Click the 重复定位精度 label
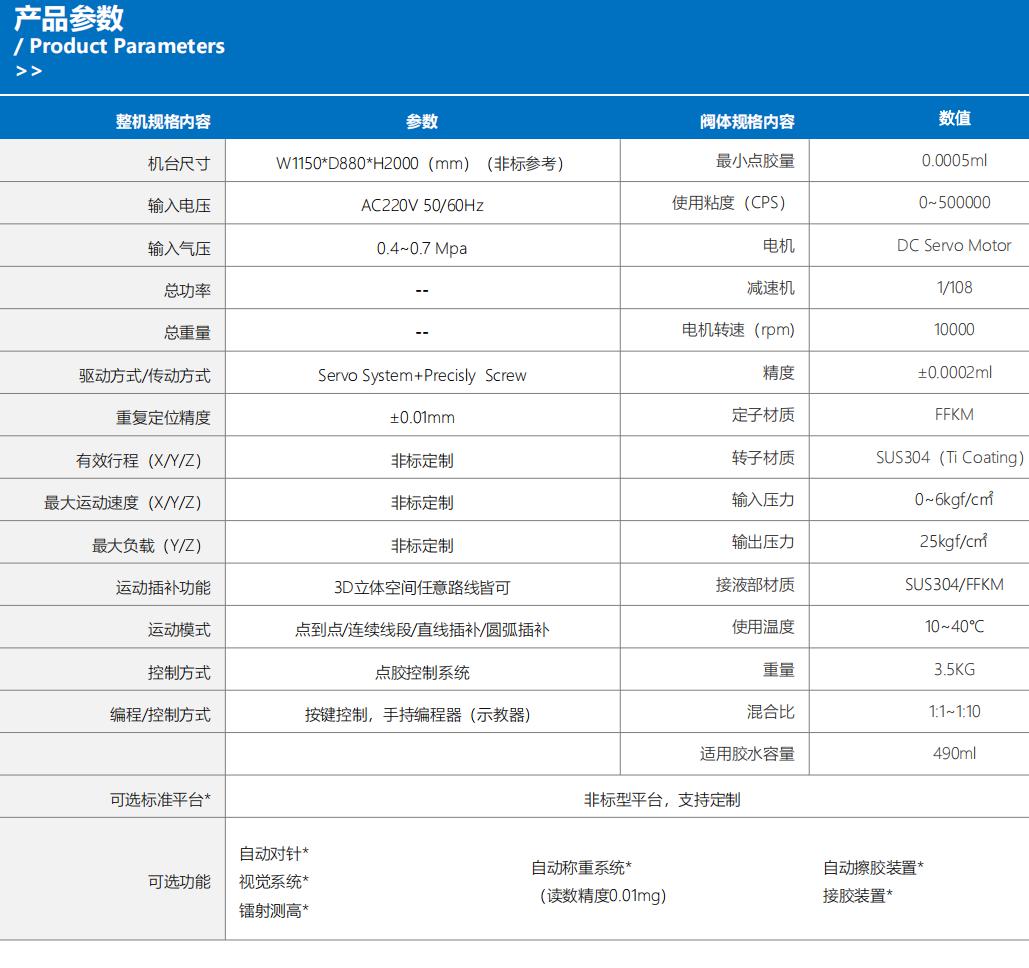 (x=163, y=417)
